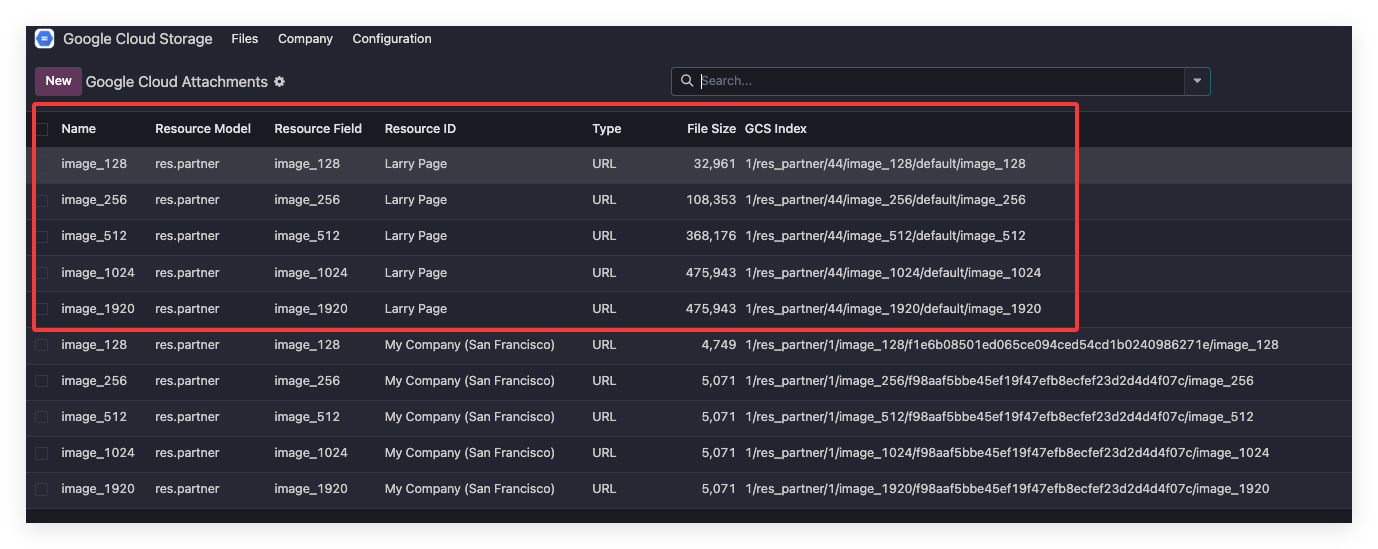This screenshot has height=549, width=1378.
Task: Sort by the Resource Model column header
Action: click(x=203, y=129)
